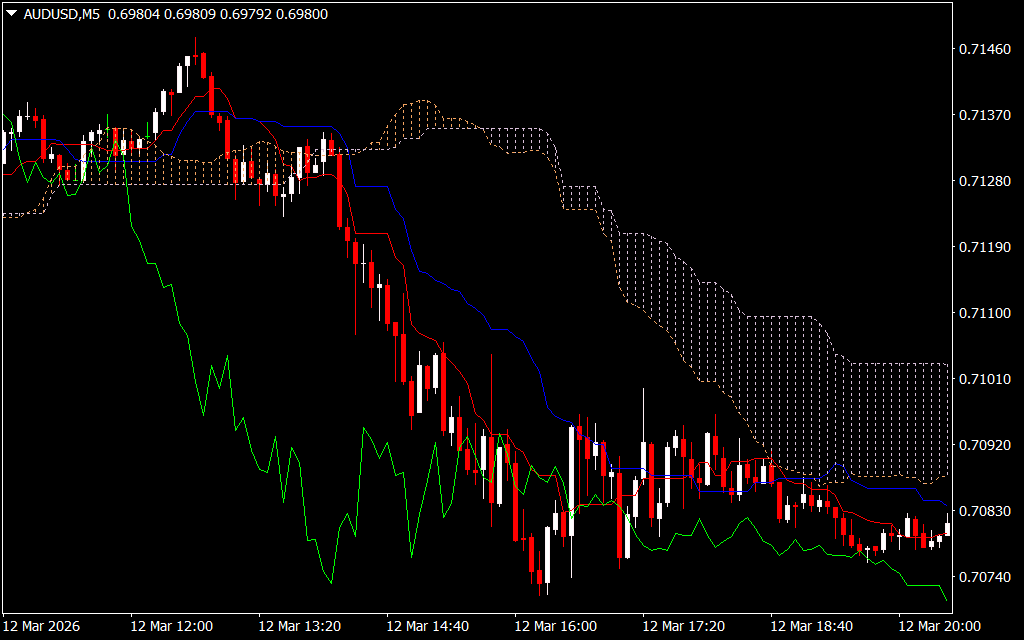Select the 0.71010 price axis label

point(982,379)
